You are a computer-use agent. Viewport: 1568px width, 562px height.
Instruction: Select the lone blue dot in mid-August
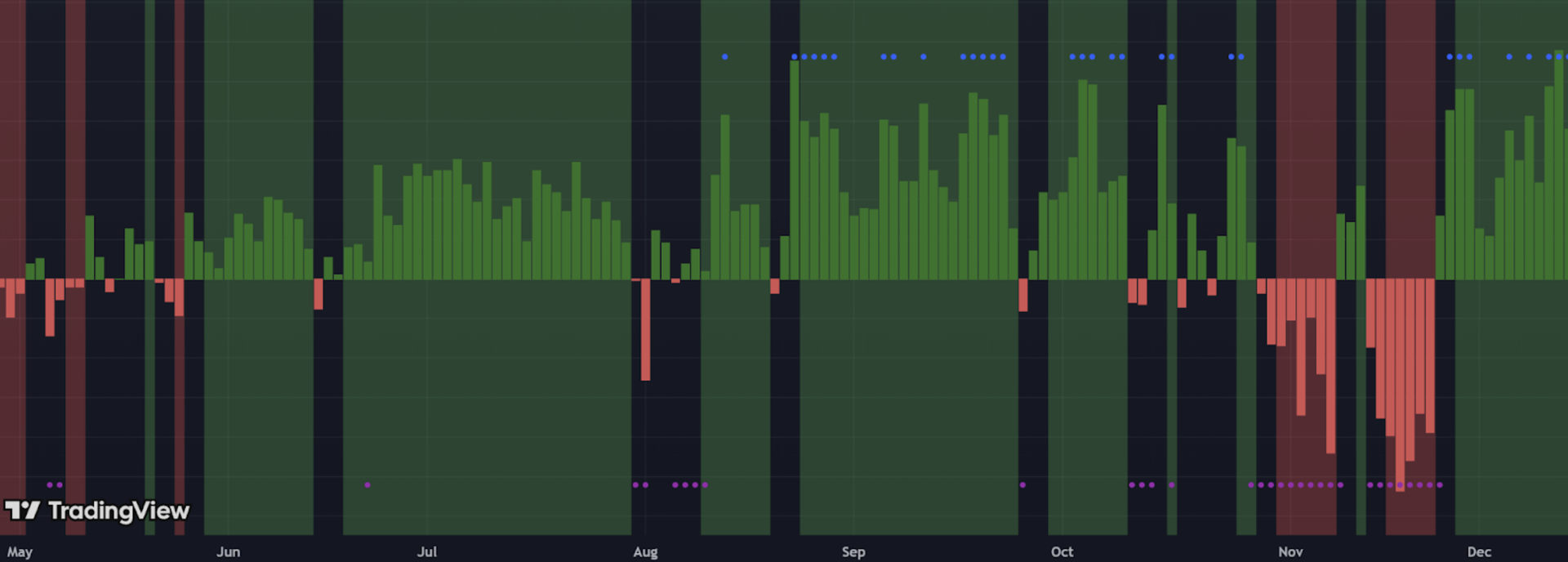pos(724,57)
